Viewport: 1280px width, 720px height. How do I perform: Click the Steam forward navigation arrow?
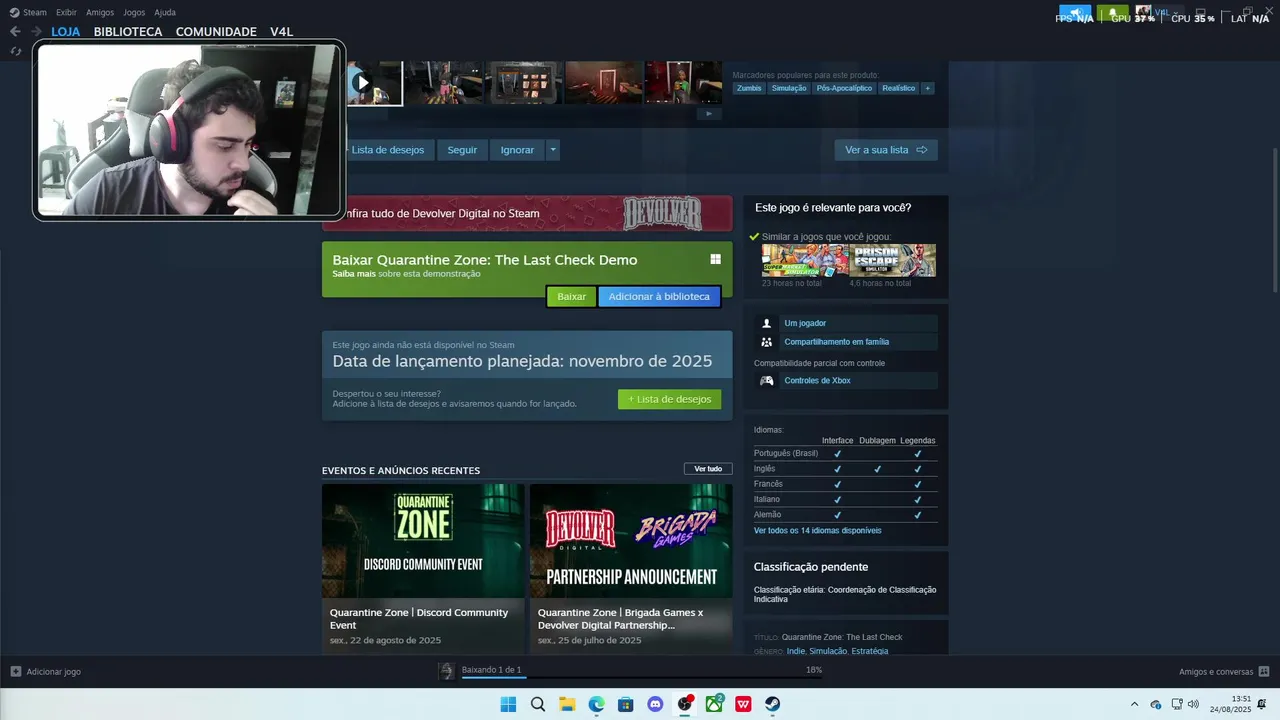[x=36, y=31]
